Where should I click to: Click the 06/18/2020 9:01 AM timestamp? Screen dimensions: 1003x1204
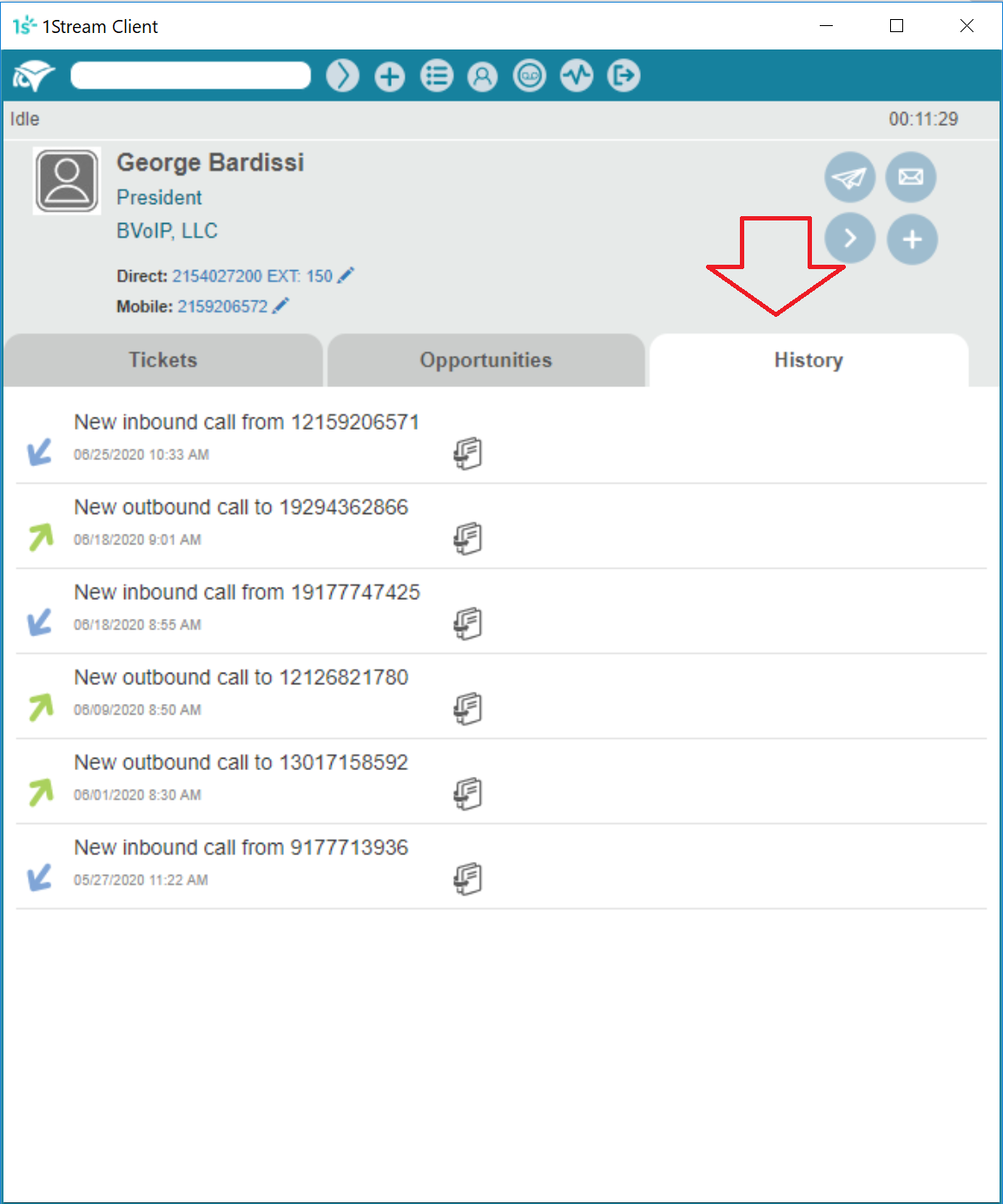137,540
